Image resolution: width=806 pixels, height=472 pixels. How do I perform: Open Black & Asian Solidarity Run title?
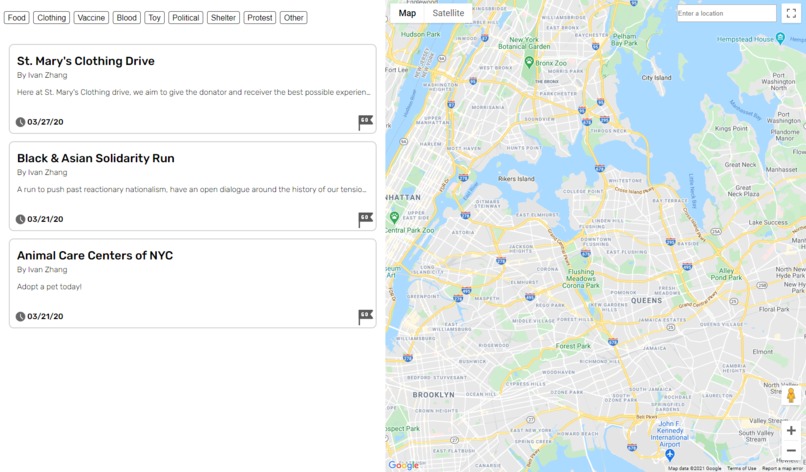(96, 158)
